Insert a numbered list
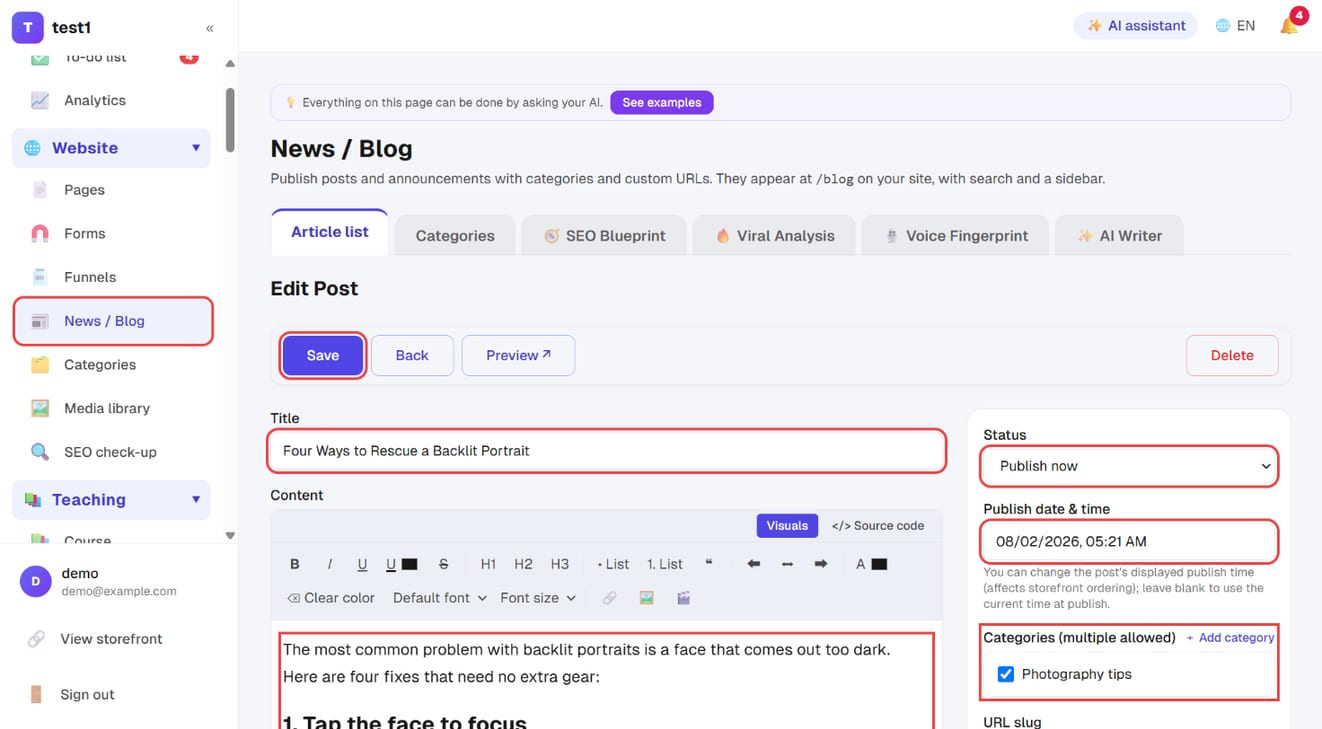1322x729 pixels. click(665, 564)
